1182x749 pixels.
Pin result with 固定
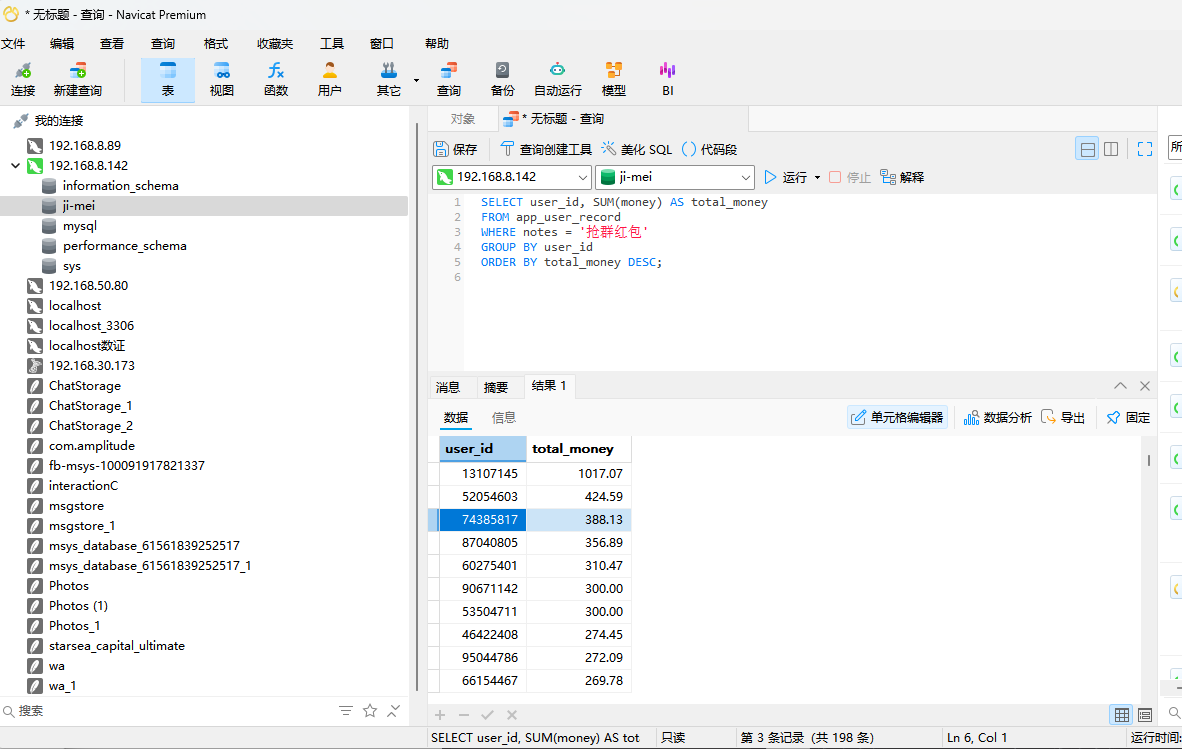pos(1128,417)
